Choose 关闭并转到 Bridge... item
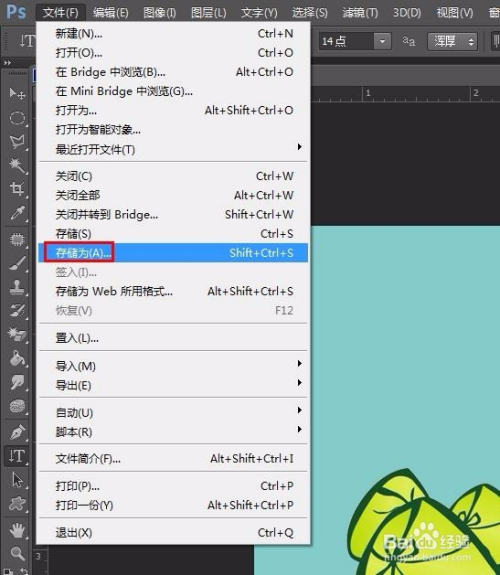This screenshot has width=500, height=575. coord(173,215)
